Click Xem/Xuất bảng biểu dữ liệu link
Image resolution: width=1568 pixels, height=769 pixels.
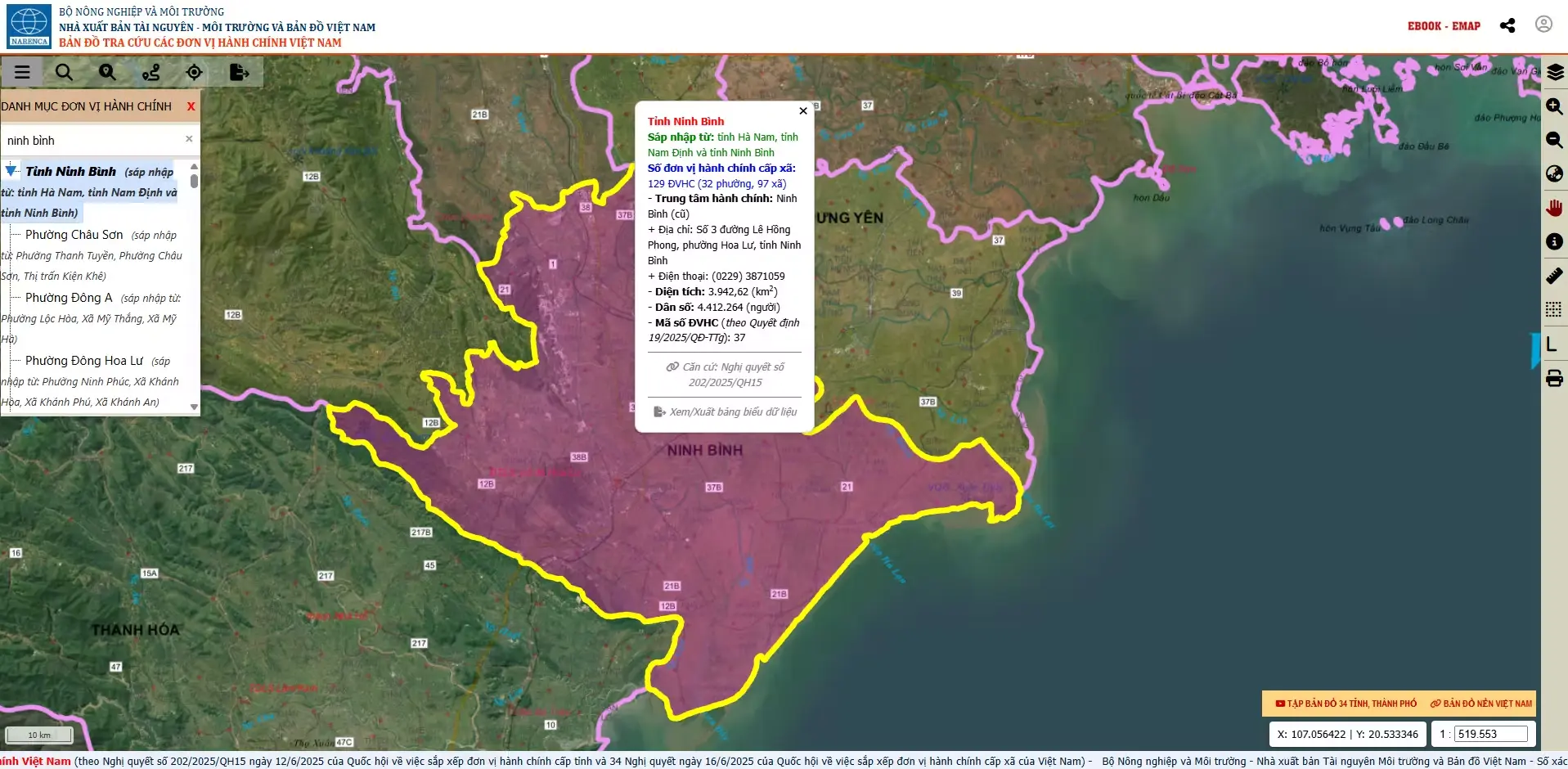pos(725,411)
